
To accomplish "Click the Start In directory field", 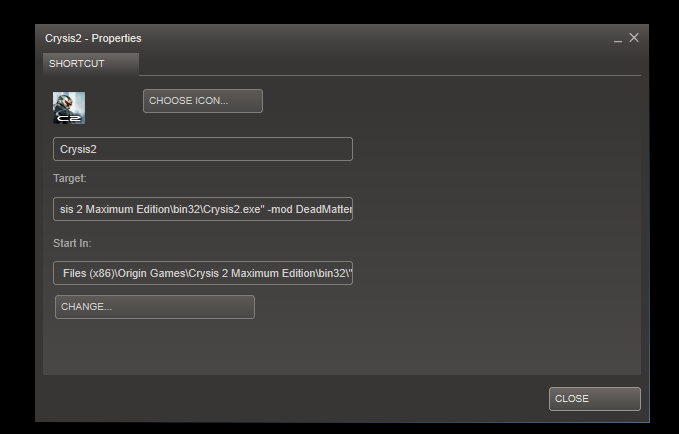I will click(203, 273).
